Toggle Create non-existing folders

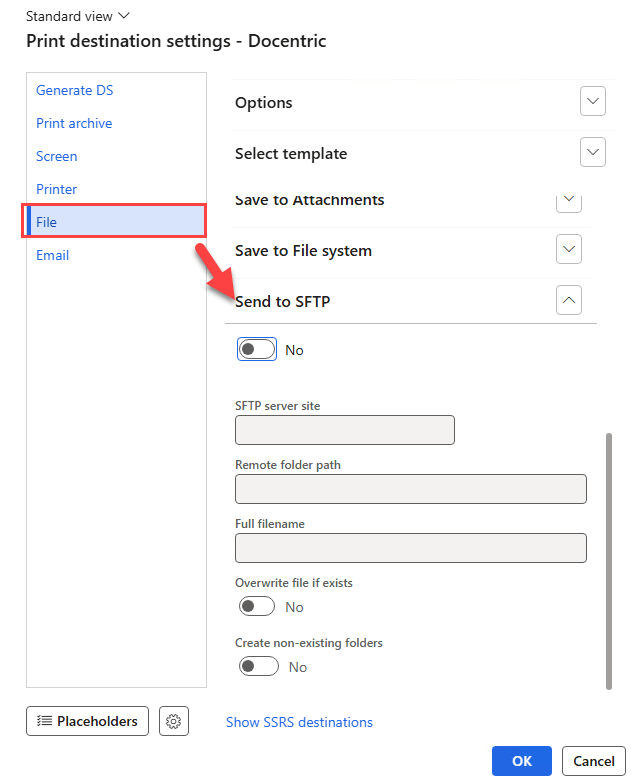(258, 666)
